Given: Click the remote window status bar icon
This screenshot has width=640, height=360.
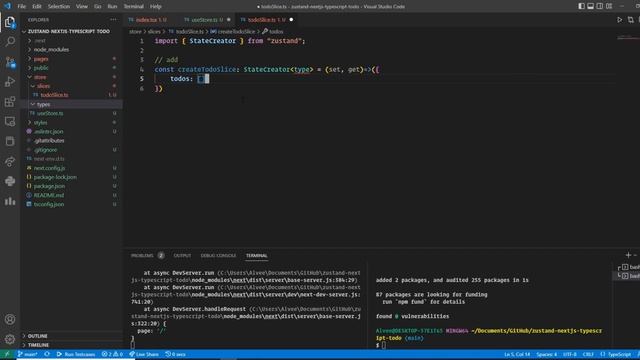Looking at the screenshot, I should (x=7, y=354).
